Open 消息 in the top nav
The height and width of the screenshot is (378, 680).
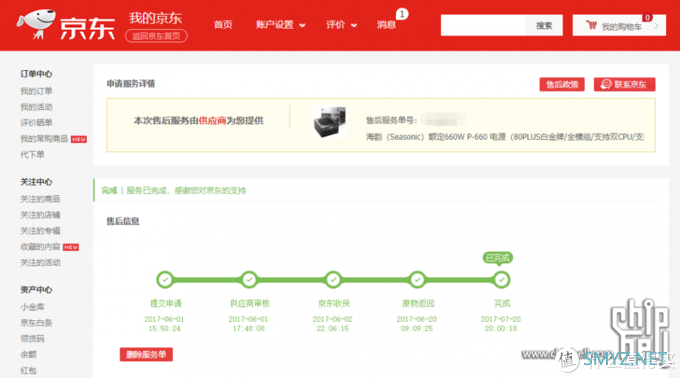click(x=386, y=25)
